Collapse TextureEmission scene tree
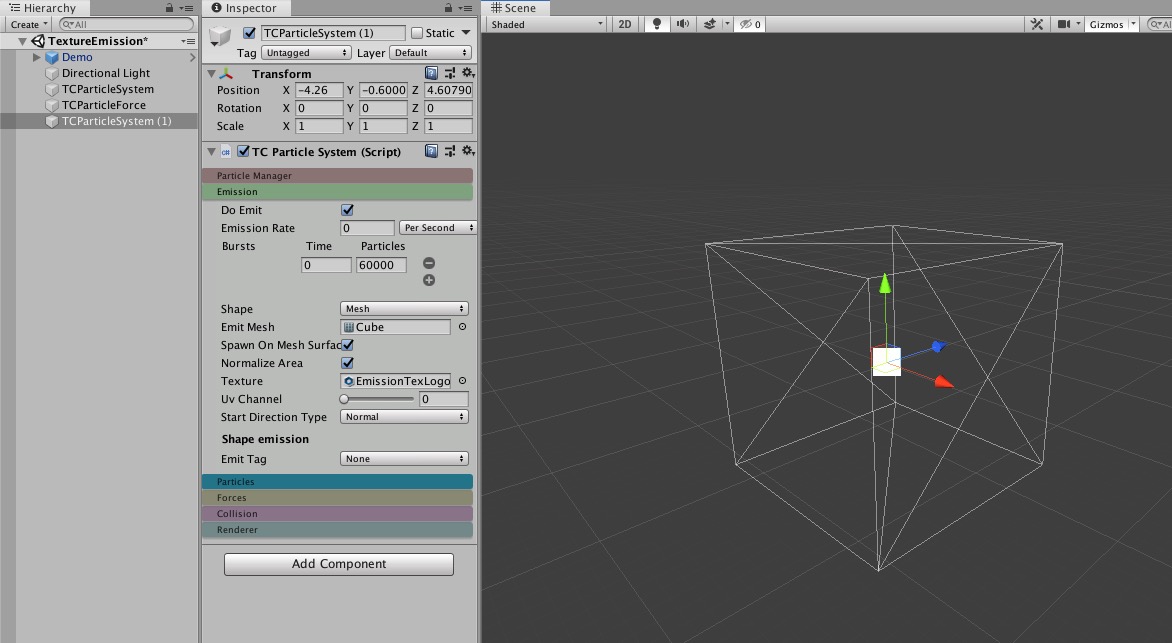The image size is (1172, 643). 22,41
